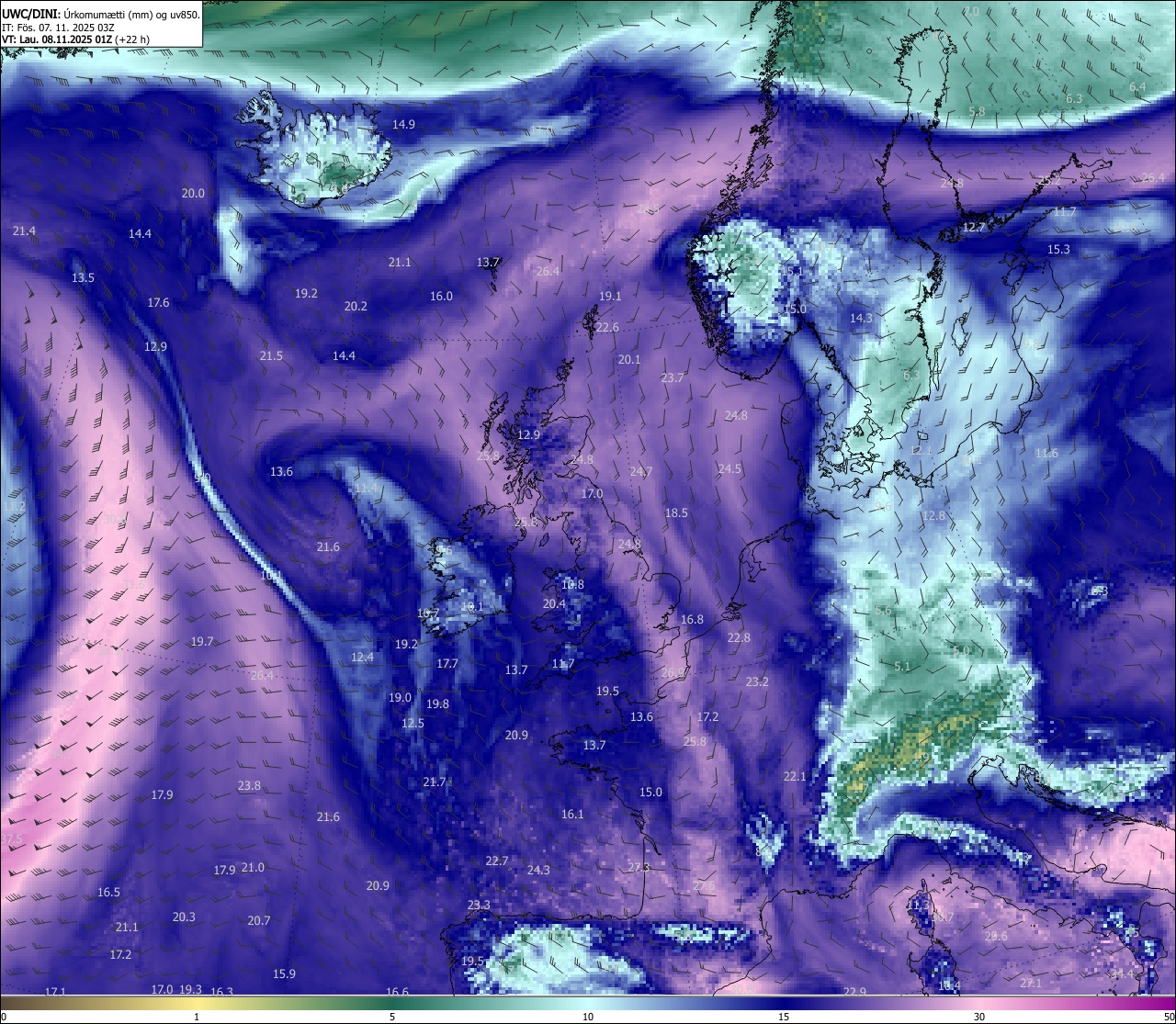Screen dimensions: 1176x1024
Task: Select the 21.4 value on the map
Action: 24,231
